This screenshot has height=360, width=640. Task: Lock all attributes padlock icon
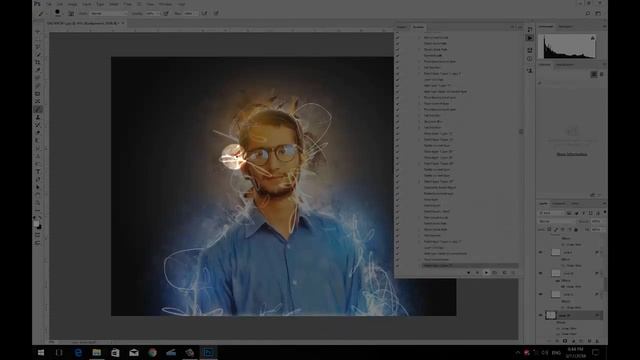576,229
